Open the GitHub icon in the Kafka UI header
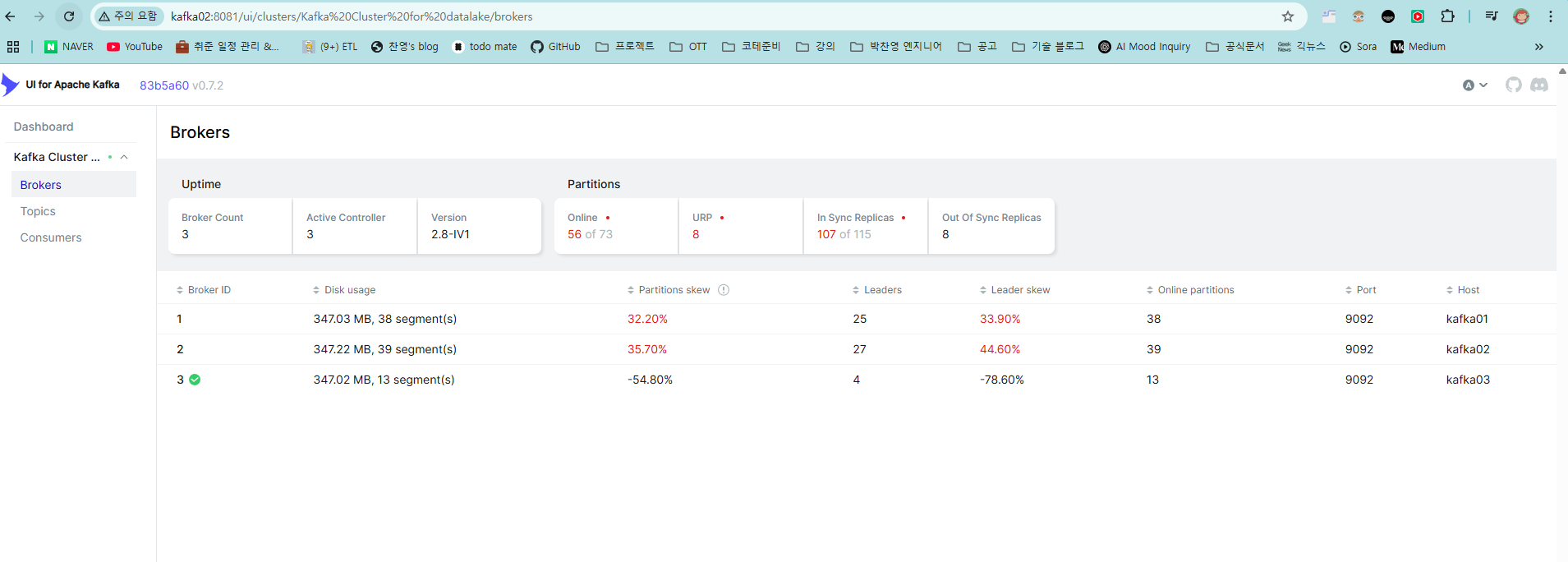The width and height of the screenshot is (1568, 562). point(1513,85)
